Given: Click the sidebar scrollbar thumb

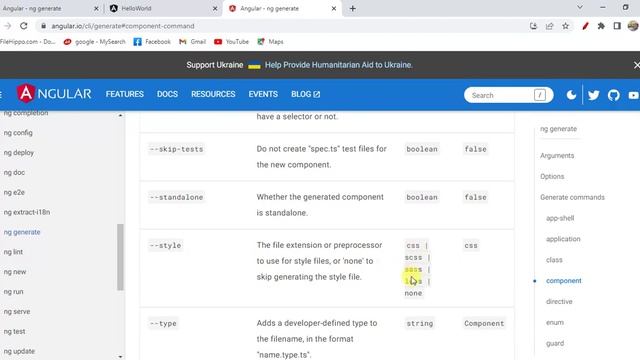Looking at the screenshot, I should (x=120, y=257).
